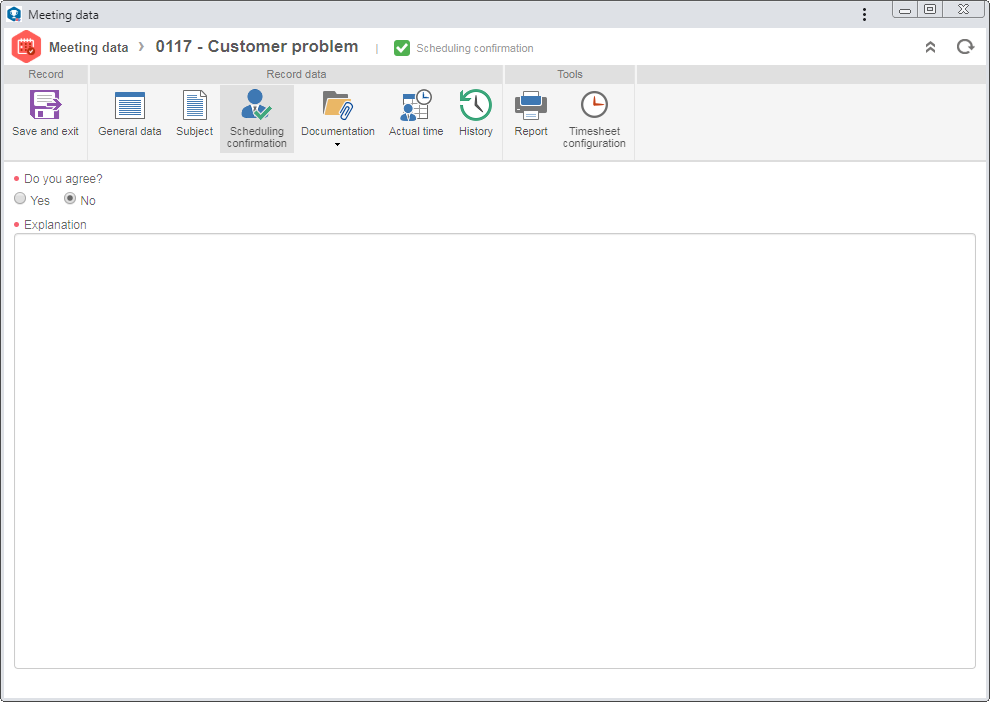Click the Tools group header
The width and height of the screenshot is (990, 702).
point(570,74)
